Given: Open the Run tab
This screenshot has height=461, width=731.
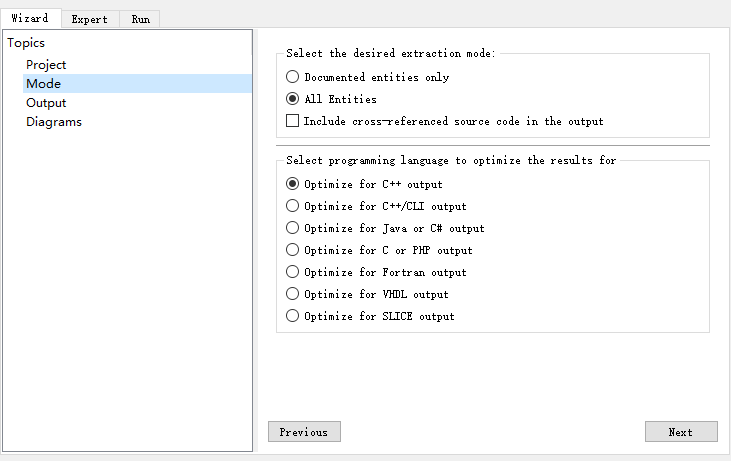Looking at the screenshot, I should [x=141, y=19].
